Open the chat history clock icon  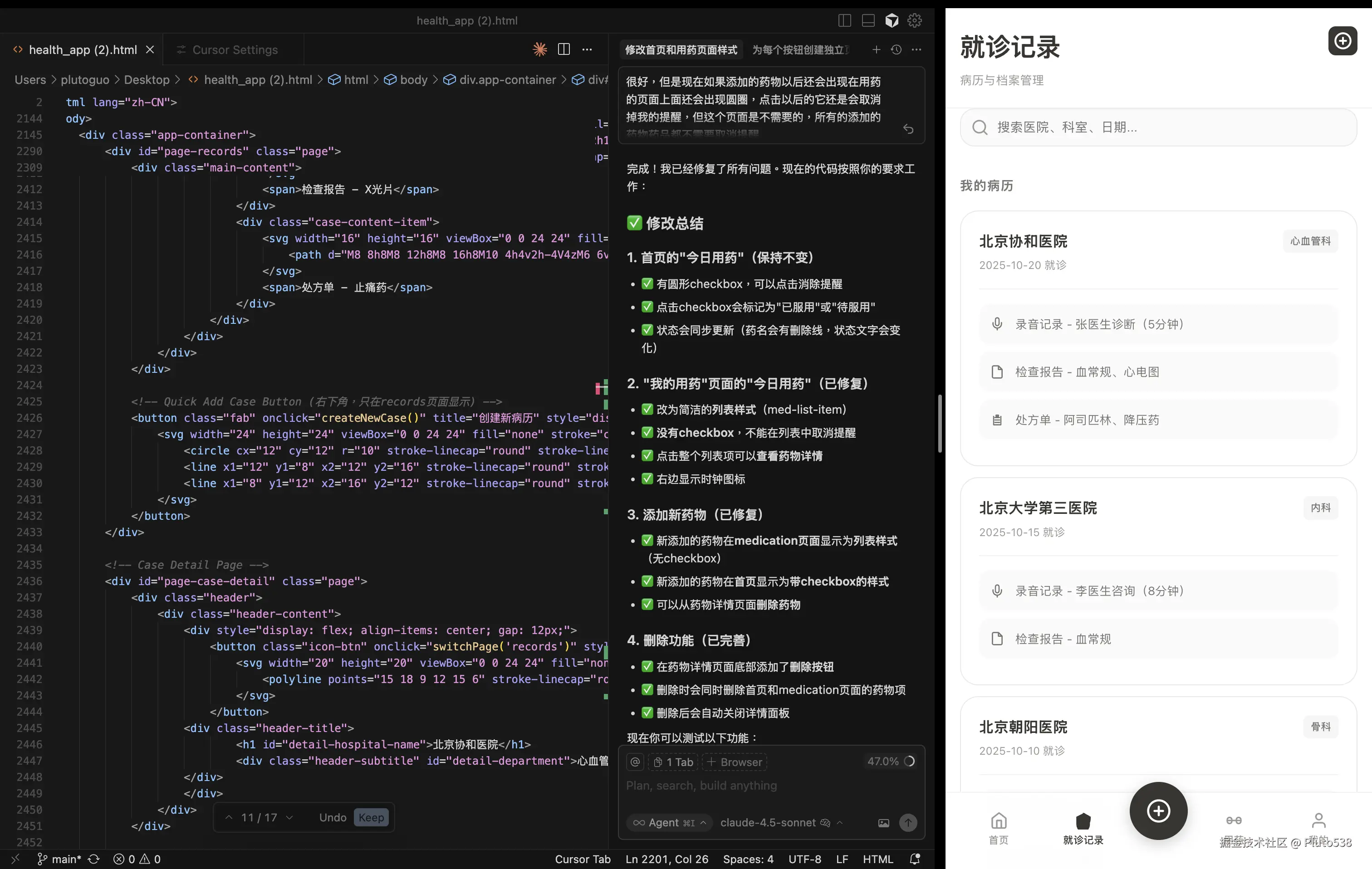click(896, 49)
